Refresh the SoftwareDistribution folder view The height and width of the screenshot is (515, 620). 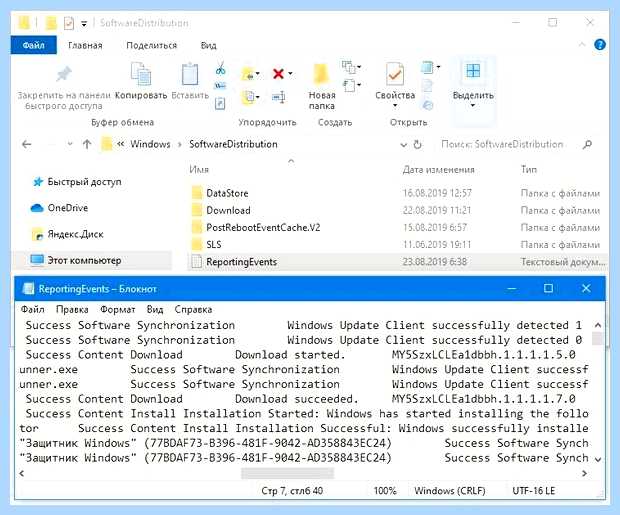point(418,144)
